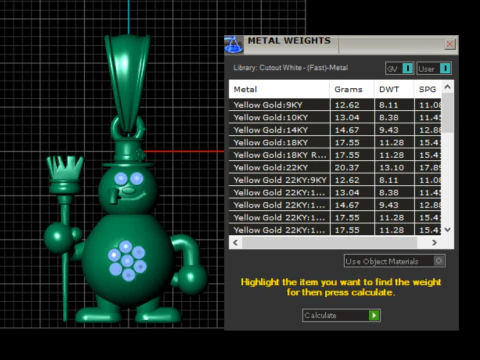This screenshot has width=480, height=360.
Task: Select the Yellow Gold:22KY row
Action: tap(335, 168)
